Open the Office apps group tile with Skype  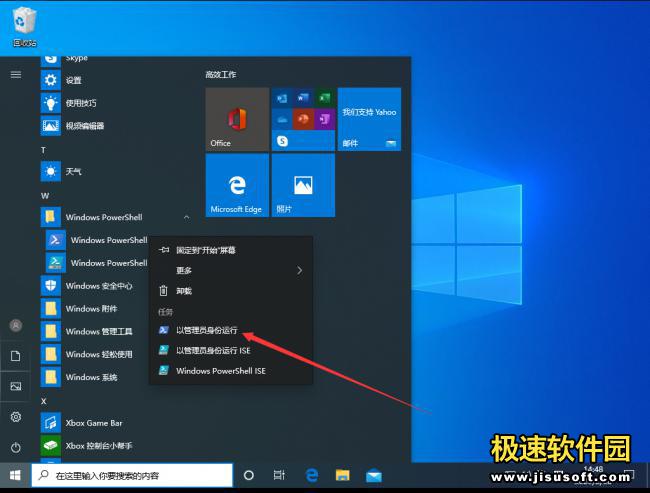[x=303, y=119]
